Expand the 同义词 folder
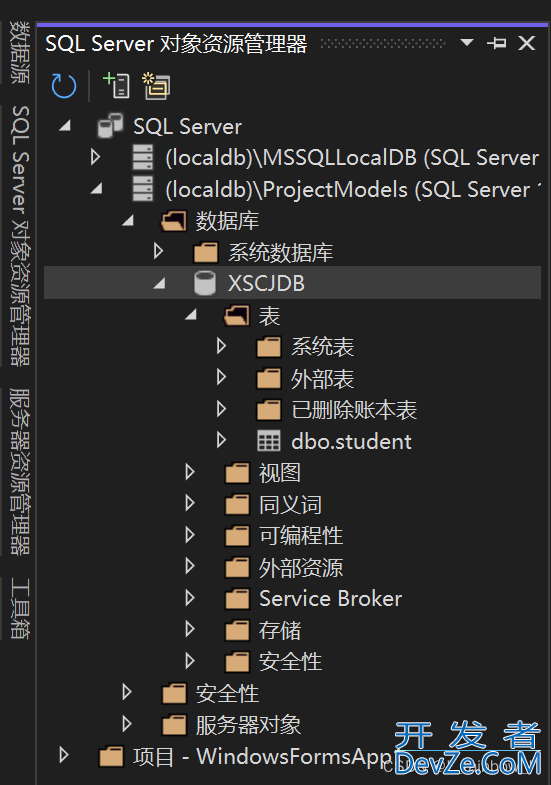The image size is (551, 785). click(190, 503)
